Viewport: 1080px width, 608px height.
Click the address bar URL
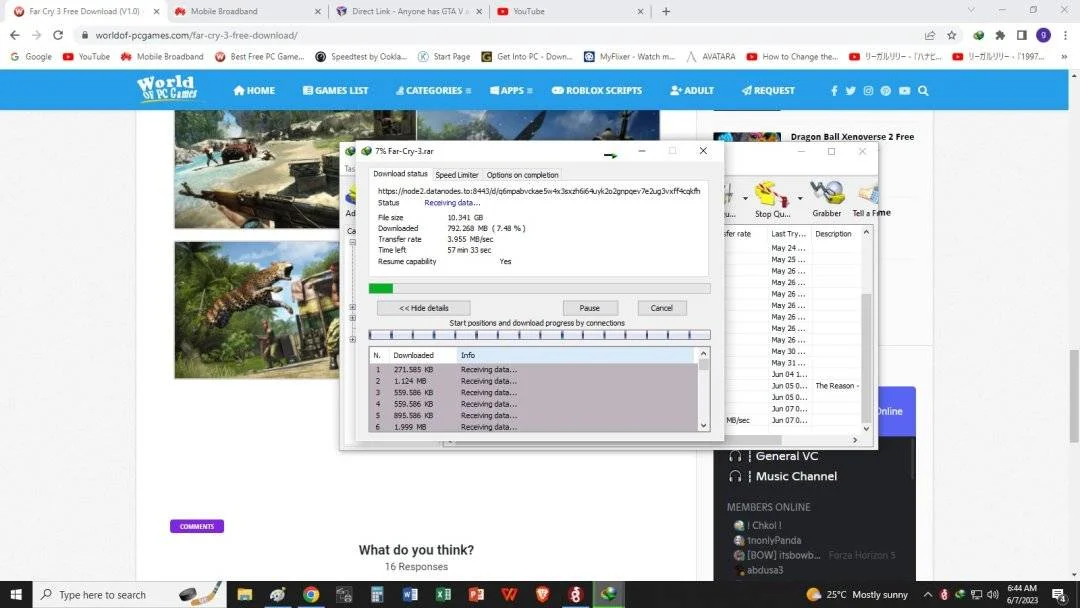(196, 35)
